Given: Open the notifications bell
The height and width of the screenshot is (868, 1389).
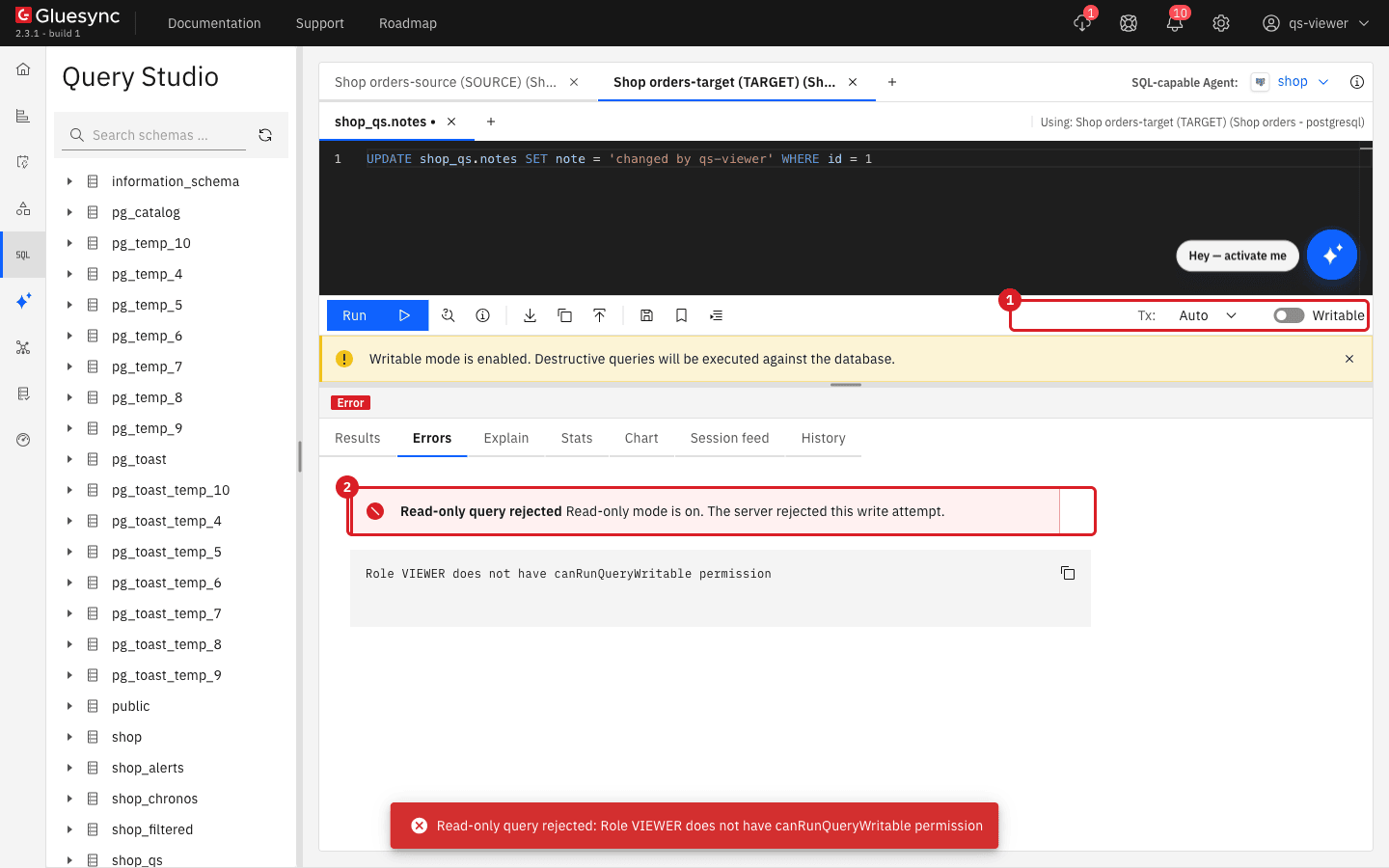Looking at the screenshot, I should click(1175, 23).
